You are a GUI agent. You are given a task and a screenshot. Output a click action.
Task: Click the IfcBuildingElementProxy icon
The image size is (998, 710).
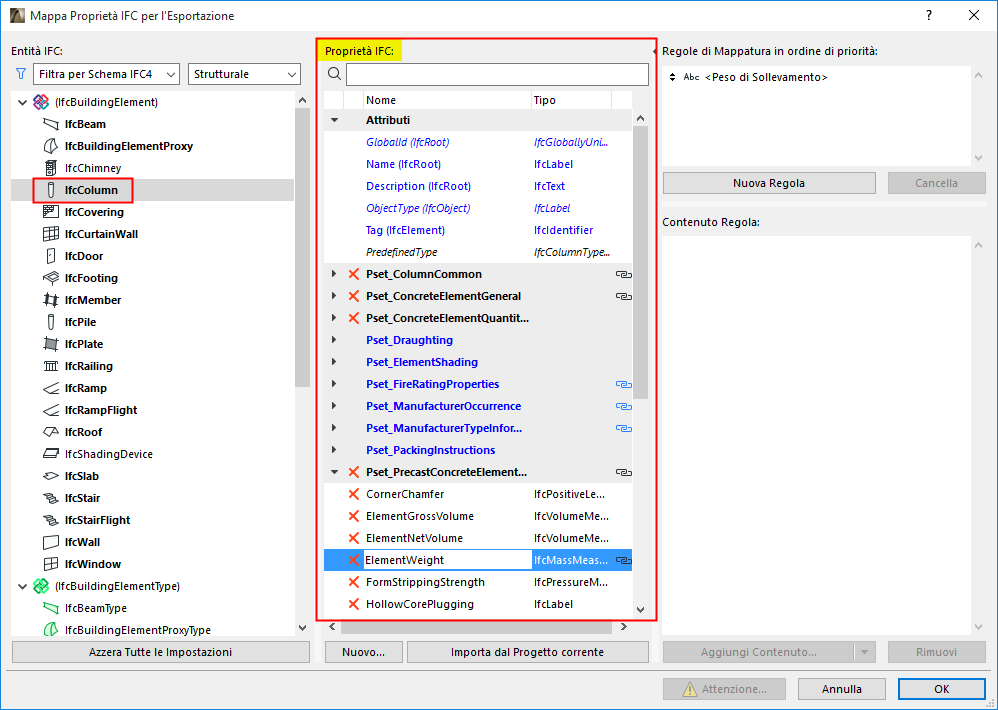click(51, 146)
